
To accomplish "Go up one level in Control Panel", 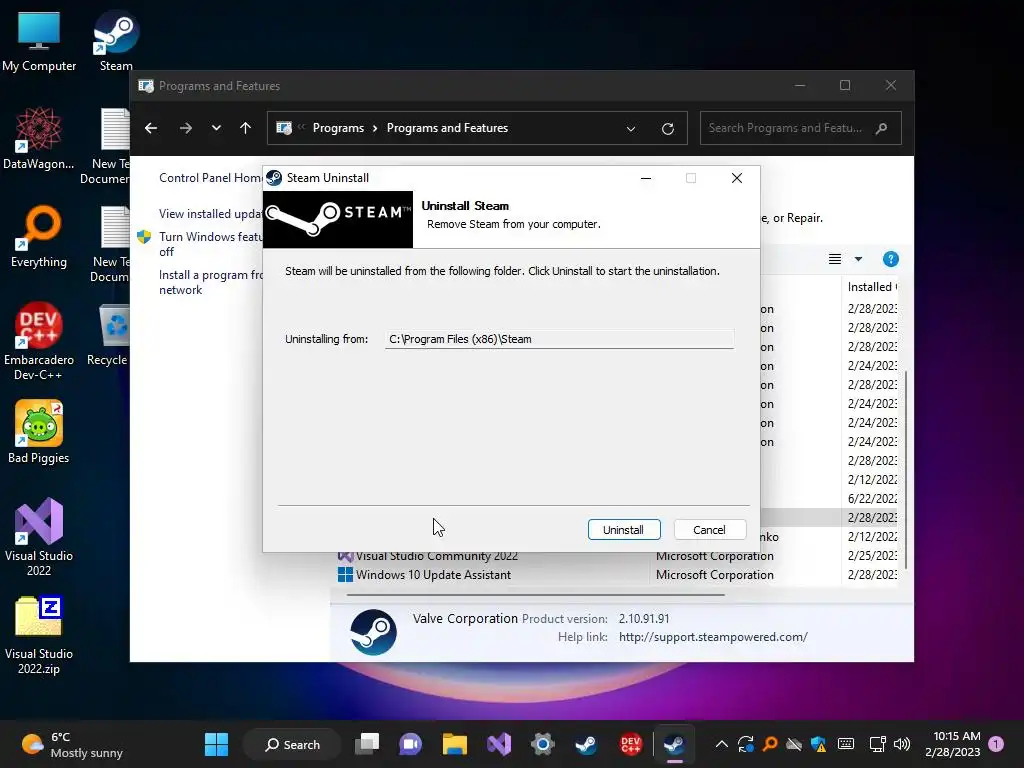I will (246, 128).
